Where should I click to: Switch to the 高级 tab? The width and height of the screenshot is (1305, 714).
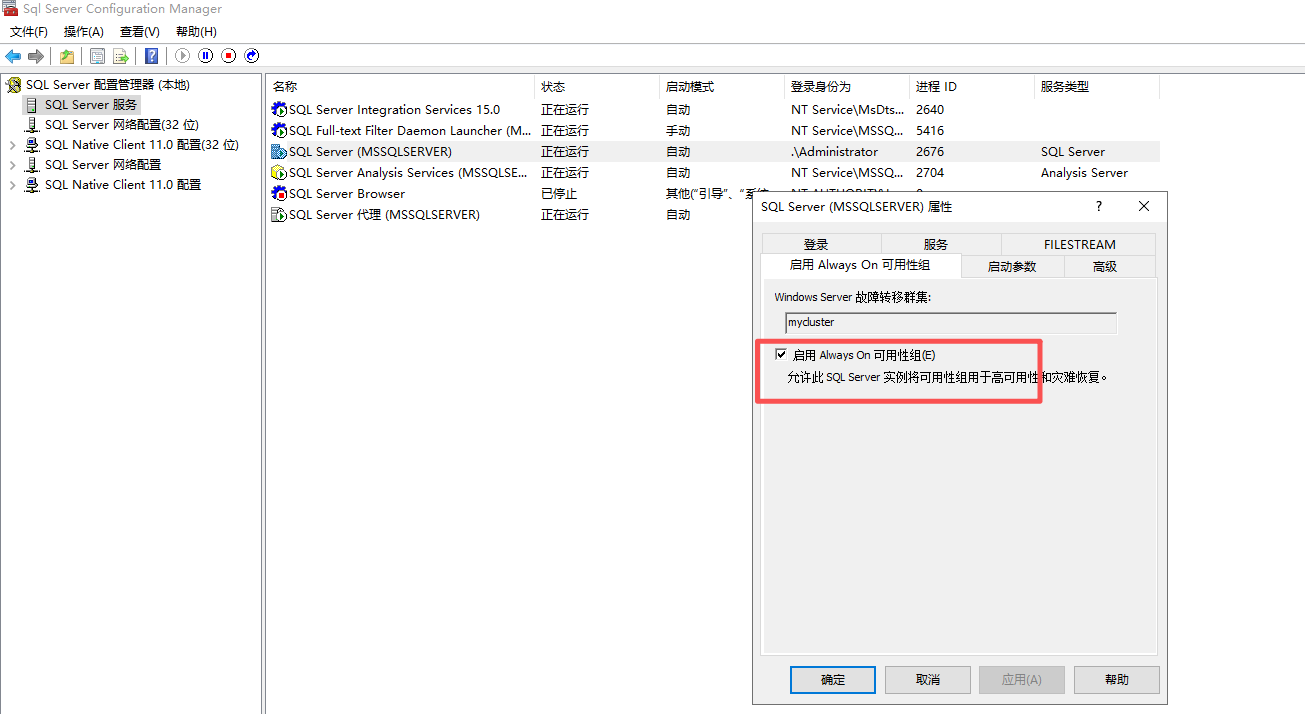1105,266
